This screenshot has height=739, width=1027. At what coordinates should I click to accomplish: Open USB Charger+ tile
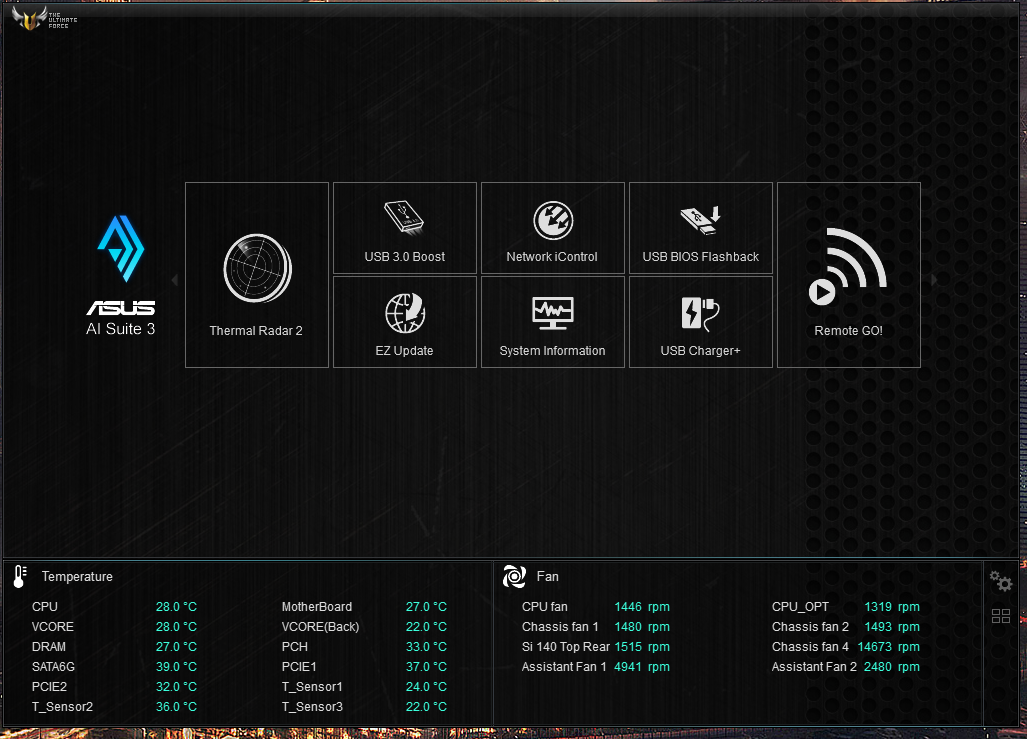(x=701, y=322)
